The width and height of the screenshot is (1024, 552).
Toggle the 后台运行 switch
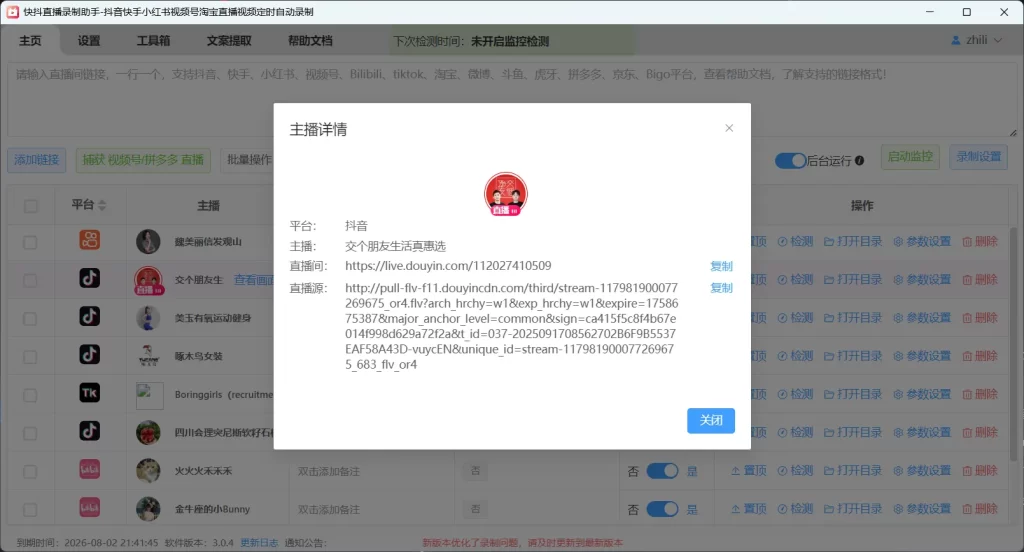coord(790,160)
